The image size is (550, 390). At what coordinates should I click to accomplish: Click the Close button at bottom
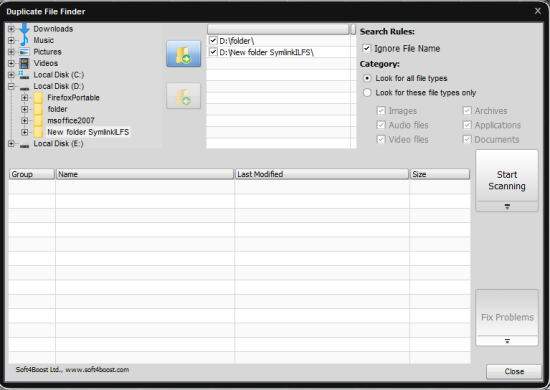pos(514,372)
